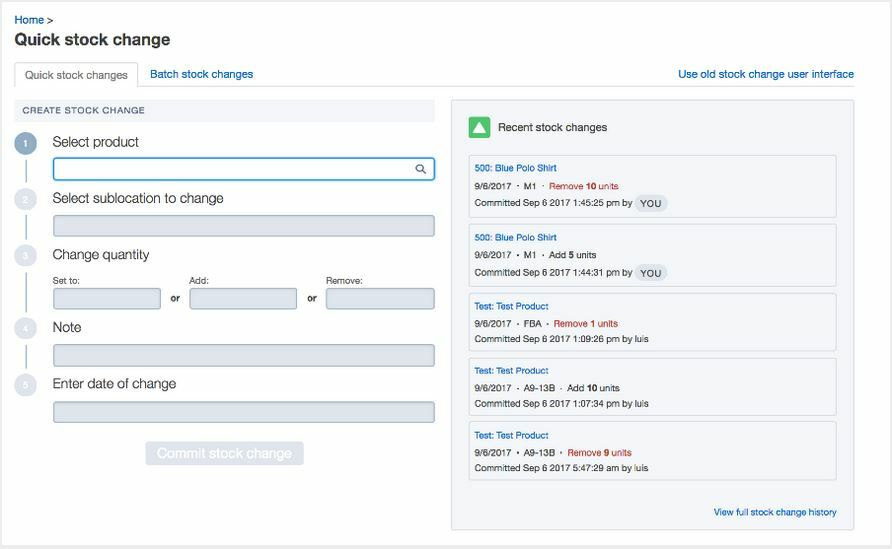Click step 1 circle indicator
The height and width of the screenshot is (549, 892).
pos(26,143)
